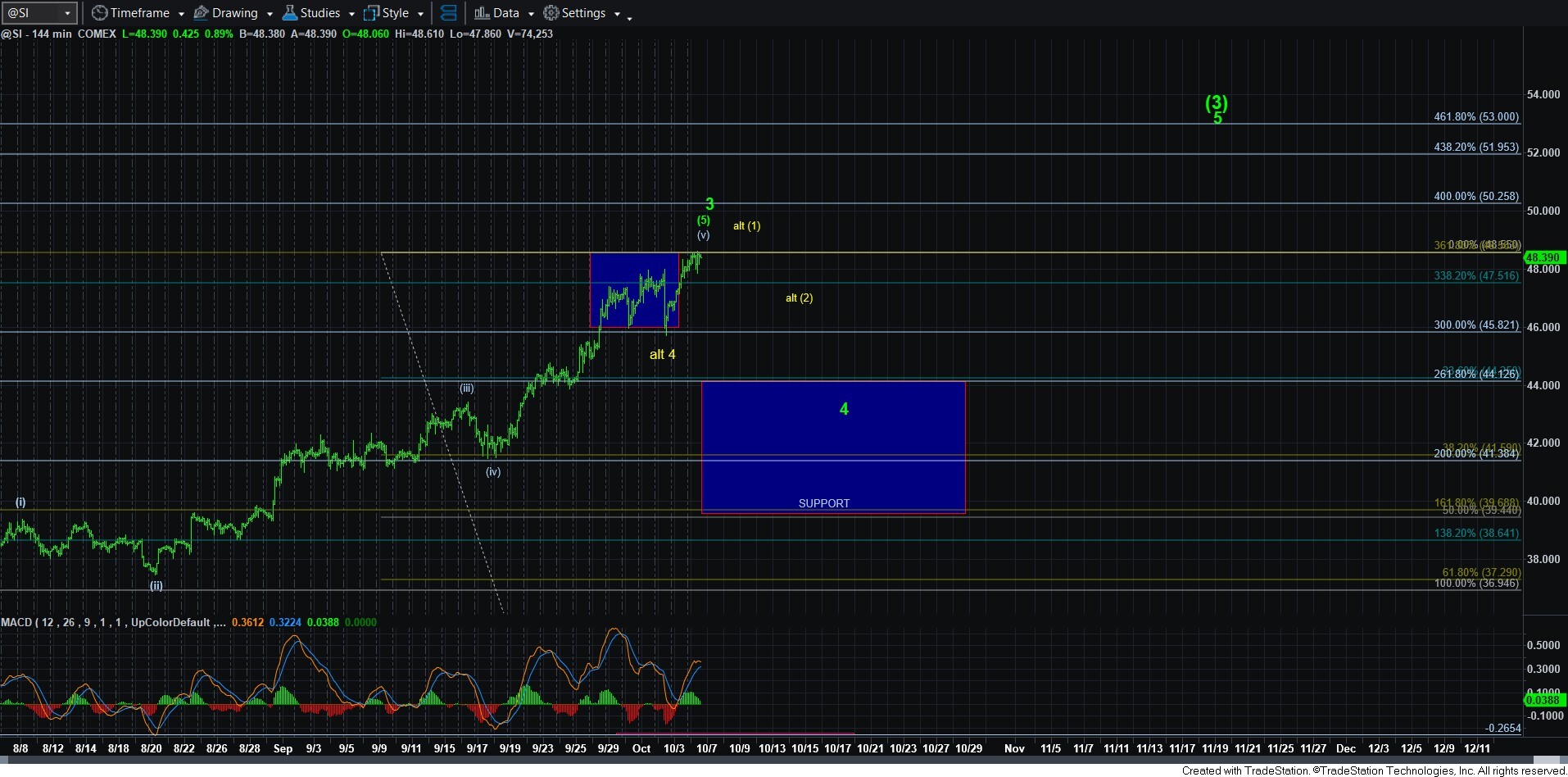Screen dimensions: 1568x777
Task: Expand the Drawing dropdown arrow
Action: pyautogui.click(x=270, y=14)
